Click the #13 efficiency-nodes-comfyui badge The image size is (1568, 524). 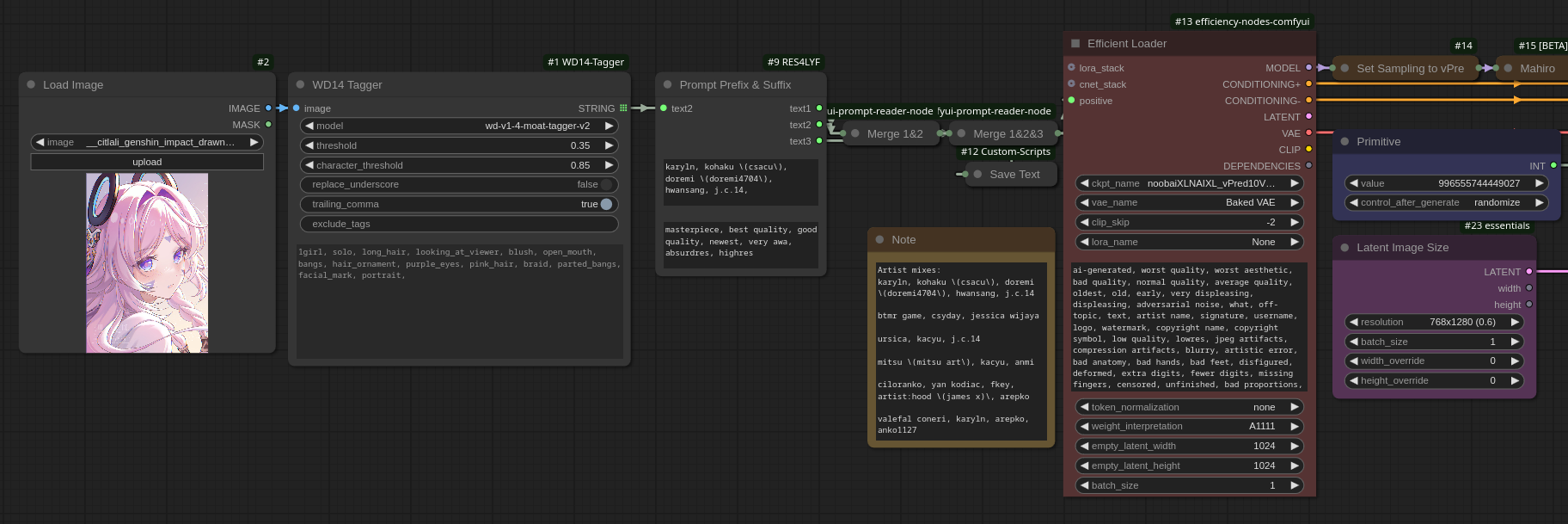[1242, 22]
